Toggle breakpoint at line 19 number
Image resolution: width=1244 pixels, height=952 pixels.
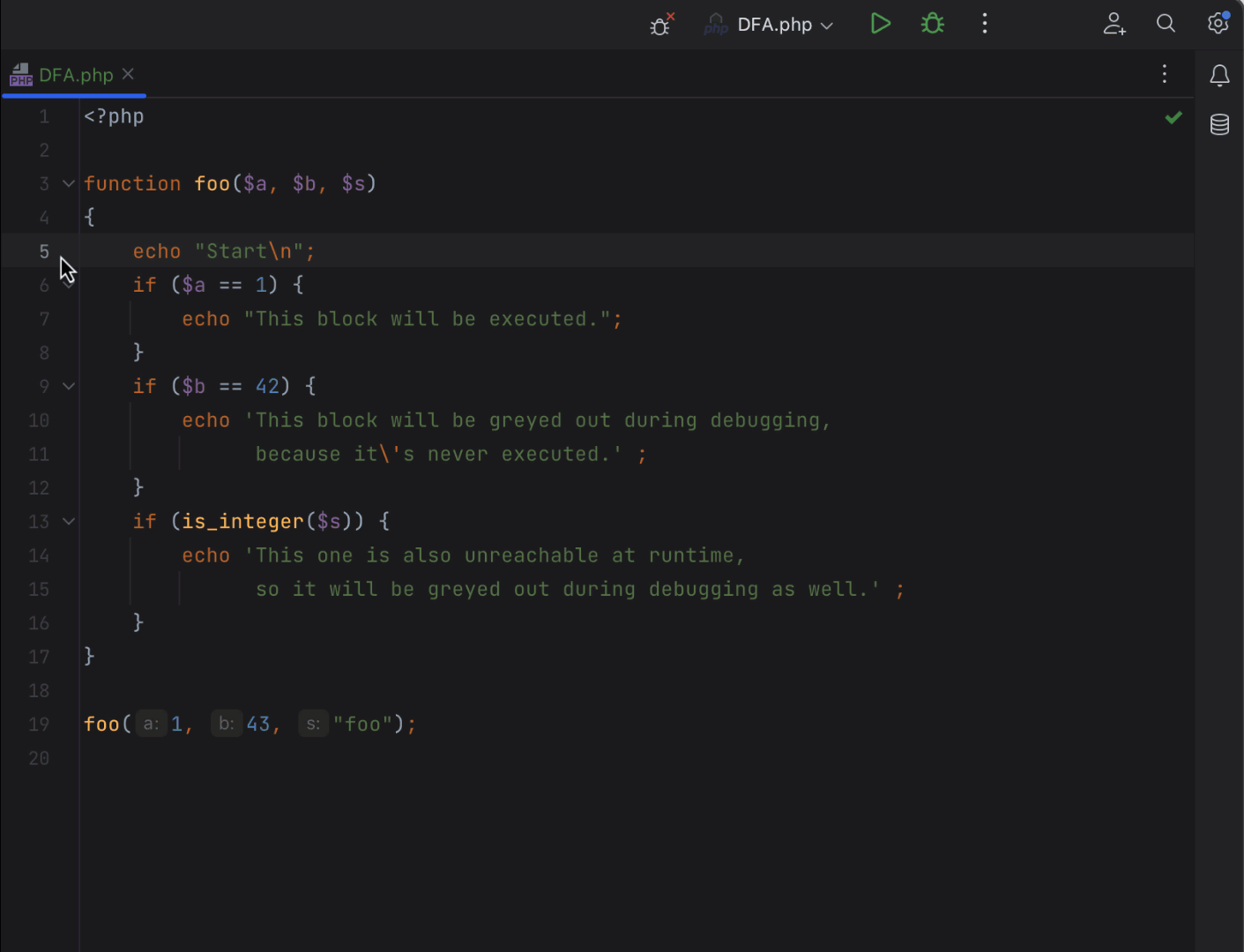pos(39,725)
